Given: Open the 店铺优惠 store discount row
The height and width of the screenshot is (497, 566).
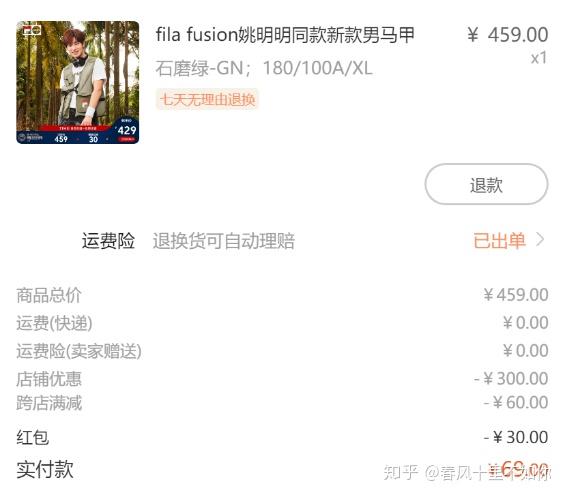Looking at the screenshot, I should tap(282, 379).
